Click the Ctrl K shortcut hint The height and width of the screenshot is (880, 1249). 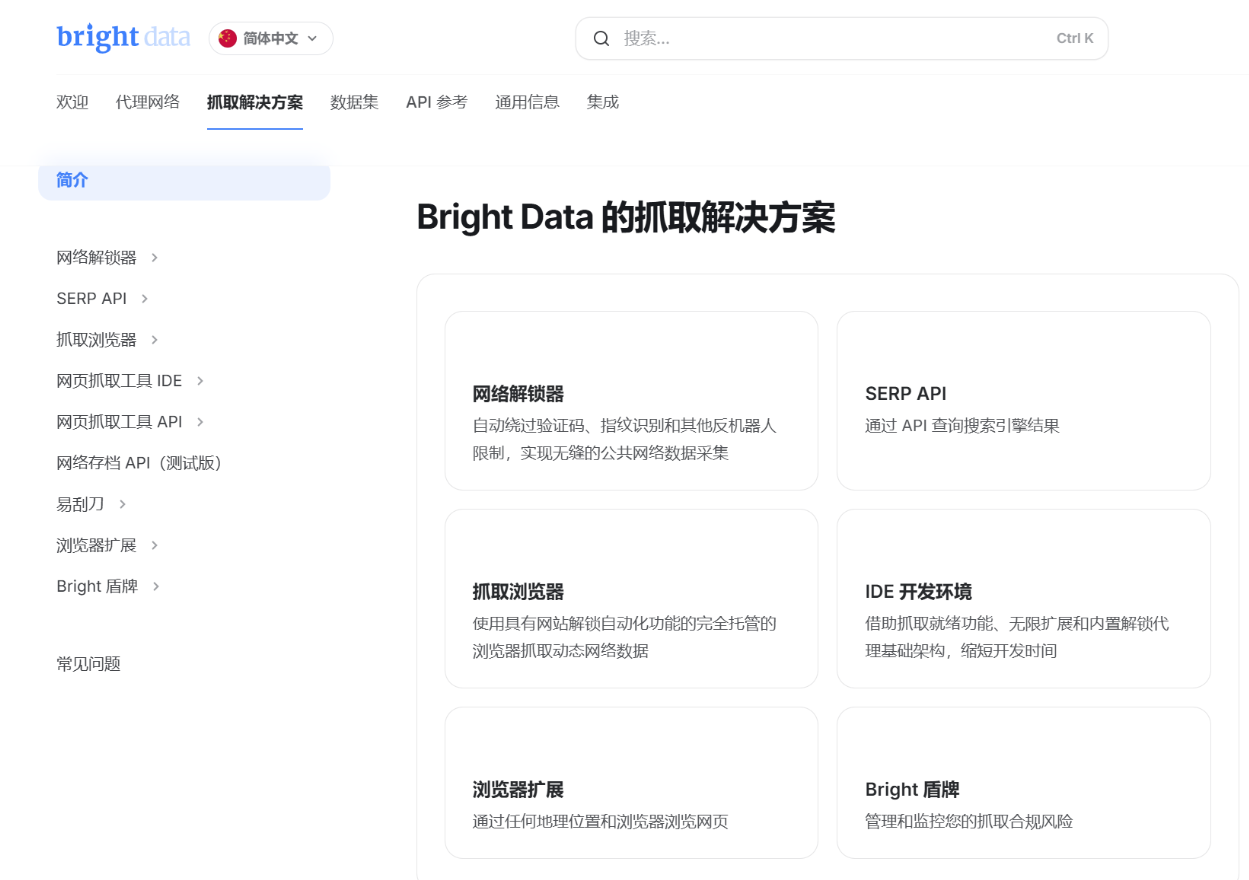coord(1075,38)
